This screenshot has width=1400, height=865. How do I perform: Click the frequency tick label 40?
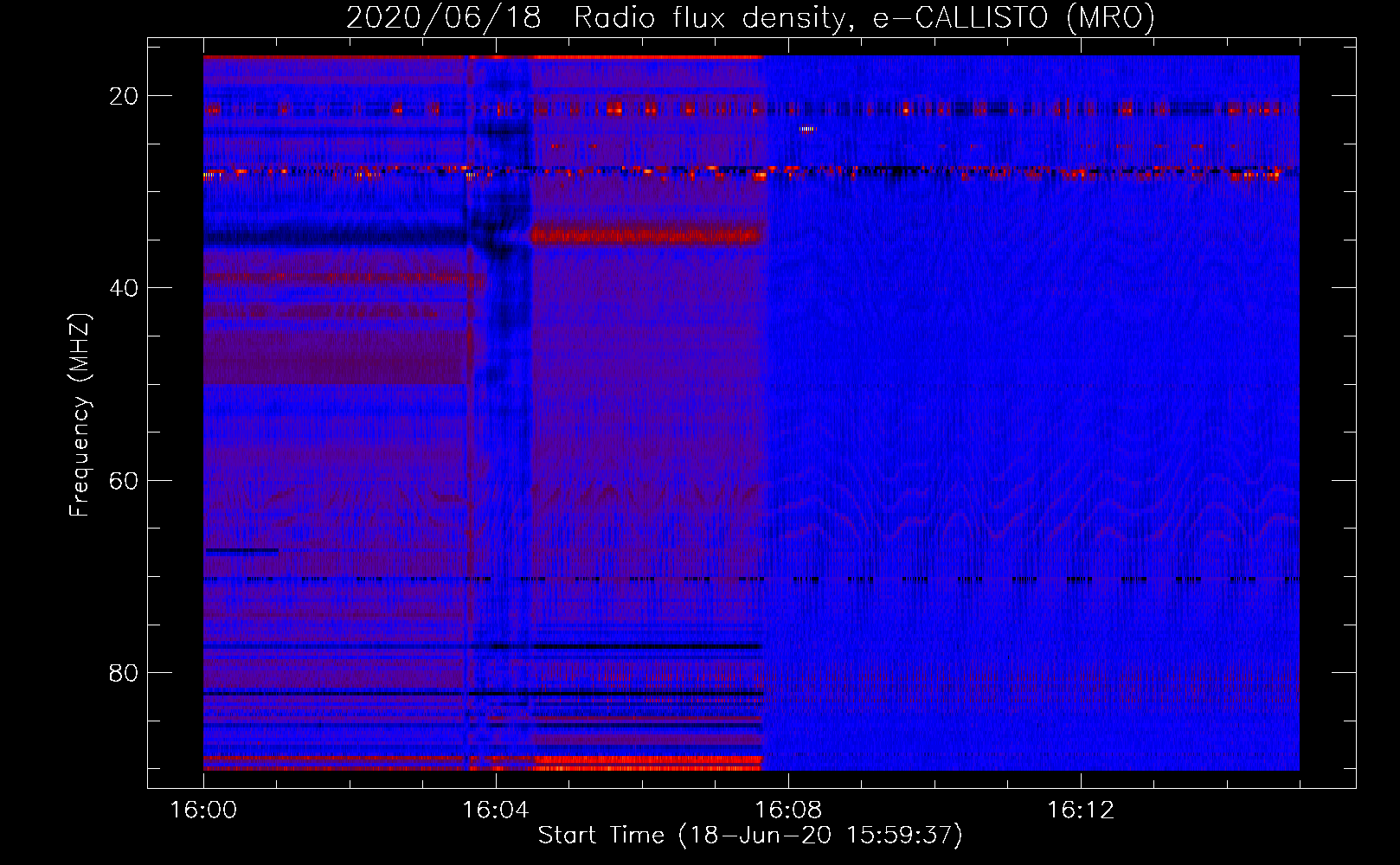click(124, 288)
